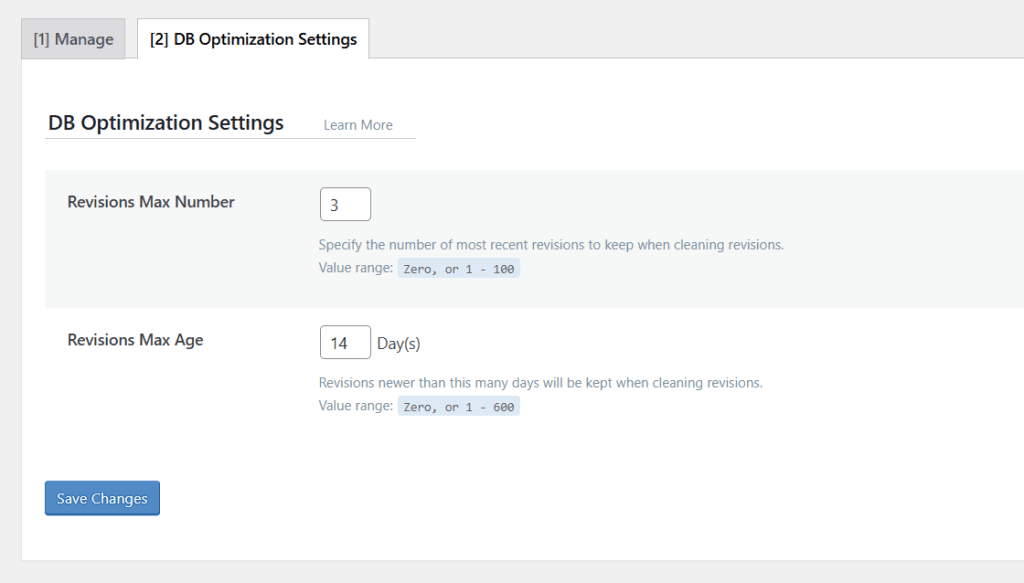This screenshot has width=1024, height=583.
Task: Click the 'Zero, or 1 - 100' range badge
Action: pyautogui.click(x=459, y=268)
